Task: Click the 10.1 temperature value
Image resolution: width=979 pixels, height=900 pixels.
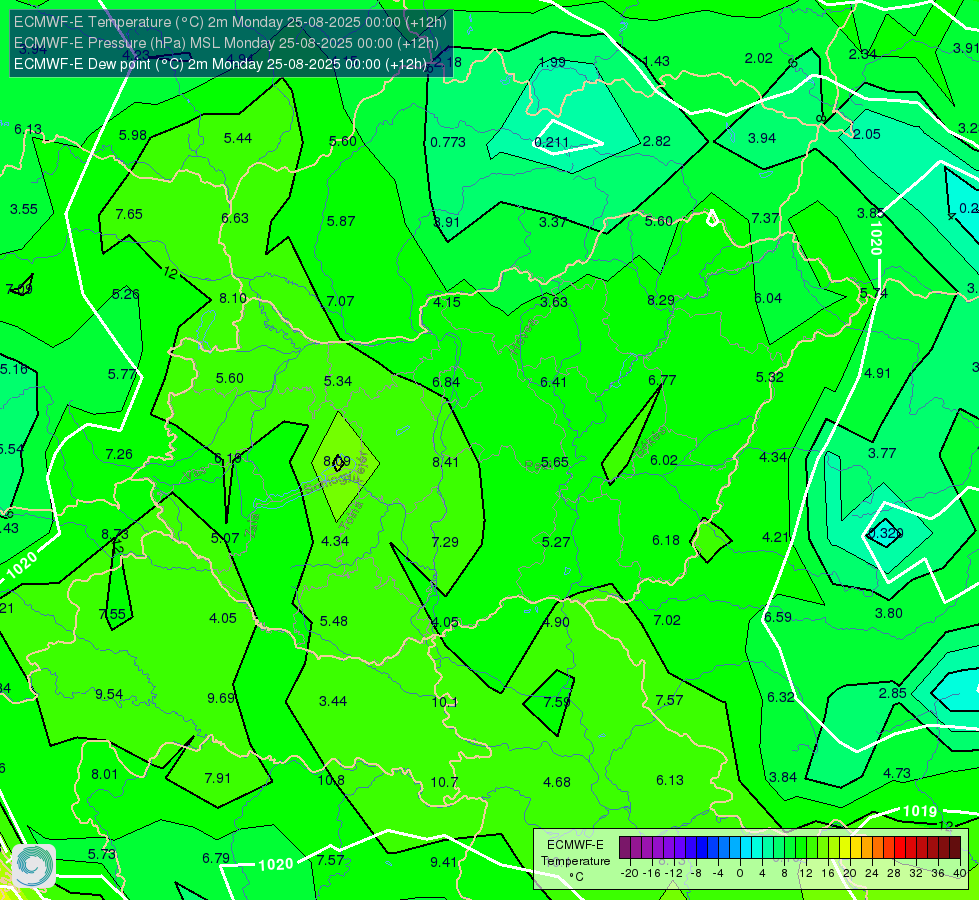Action: pyautogui.click(x=445, y=702)
